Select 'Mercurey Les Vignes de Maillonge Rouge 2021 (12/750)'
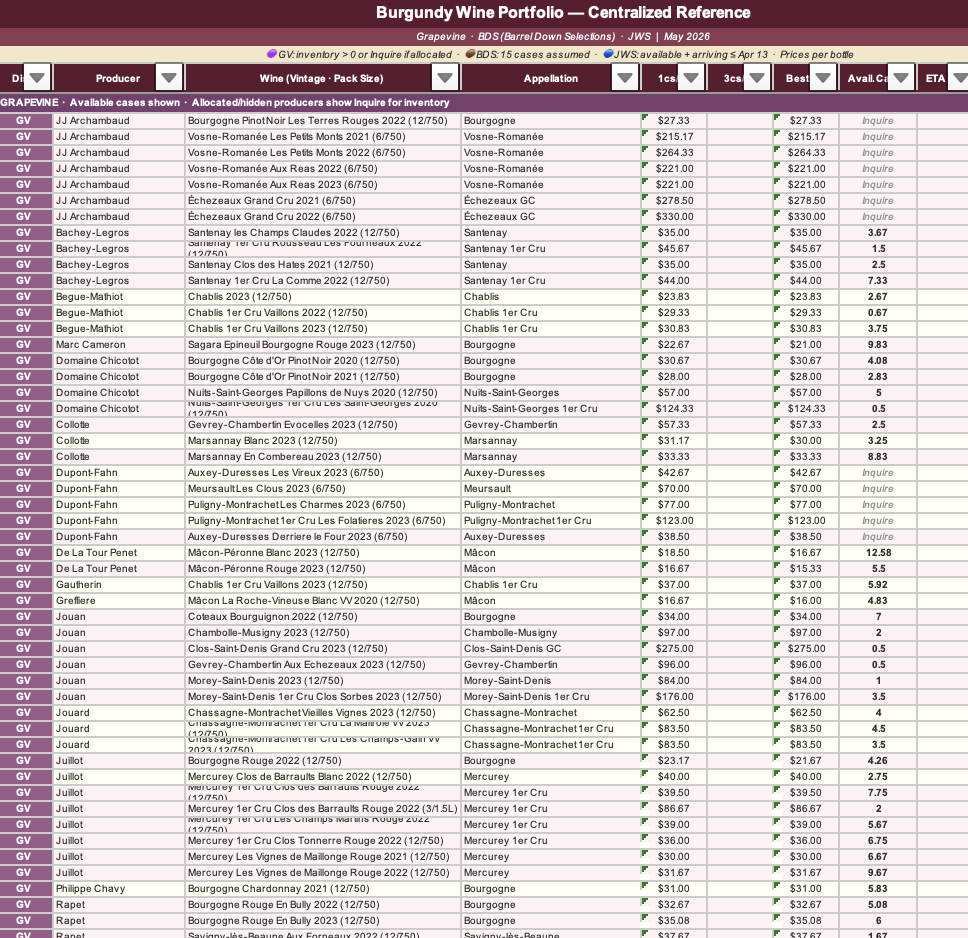This screenshot has width=968, height=938. (x=323, y=856)
